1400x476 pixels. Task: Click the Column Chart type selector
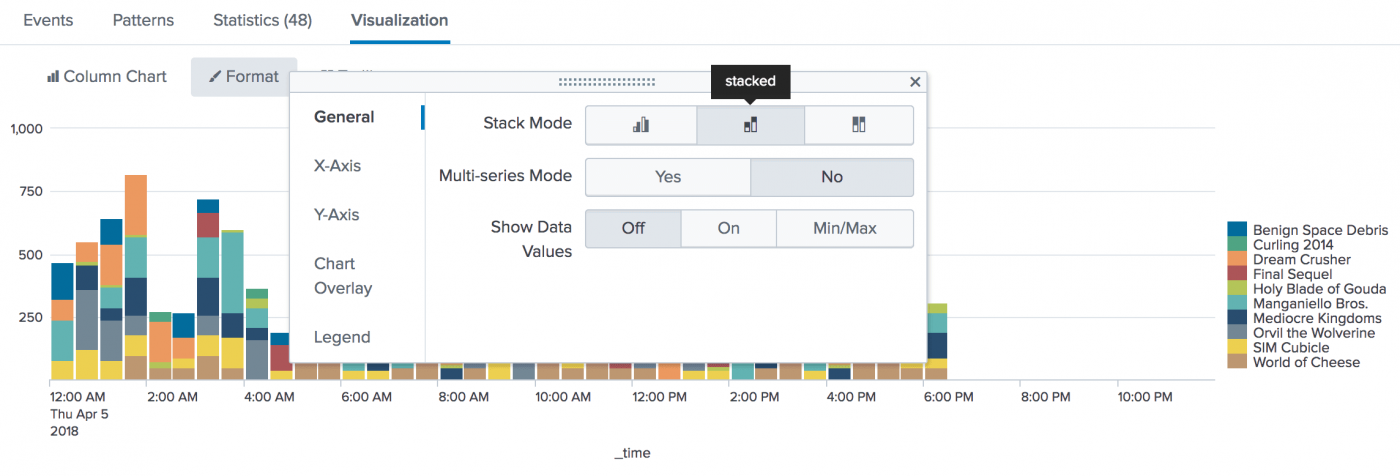tap(107, 76)
